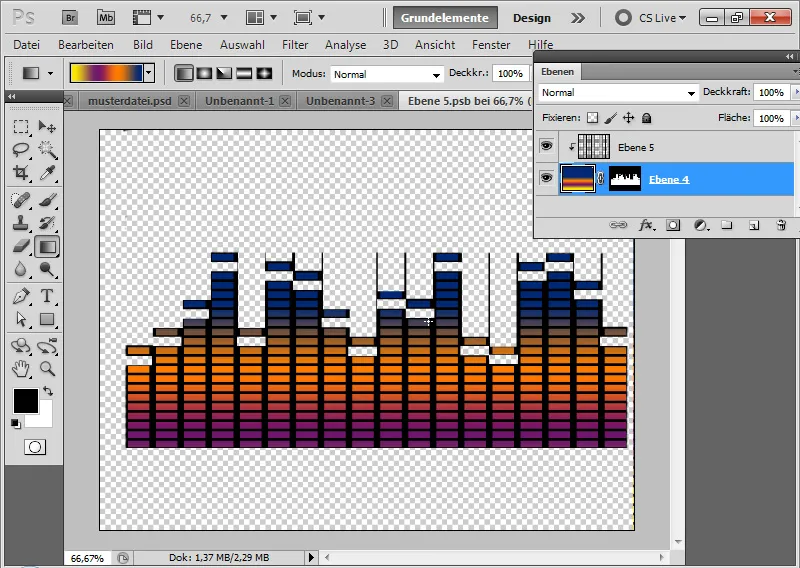Link layers in Ebenen panel
Image resolution: width=800 pixels, height=568 pixels.
618,225
